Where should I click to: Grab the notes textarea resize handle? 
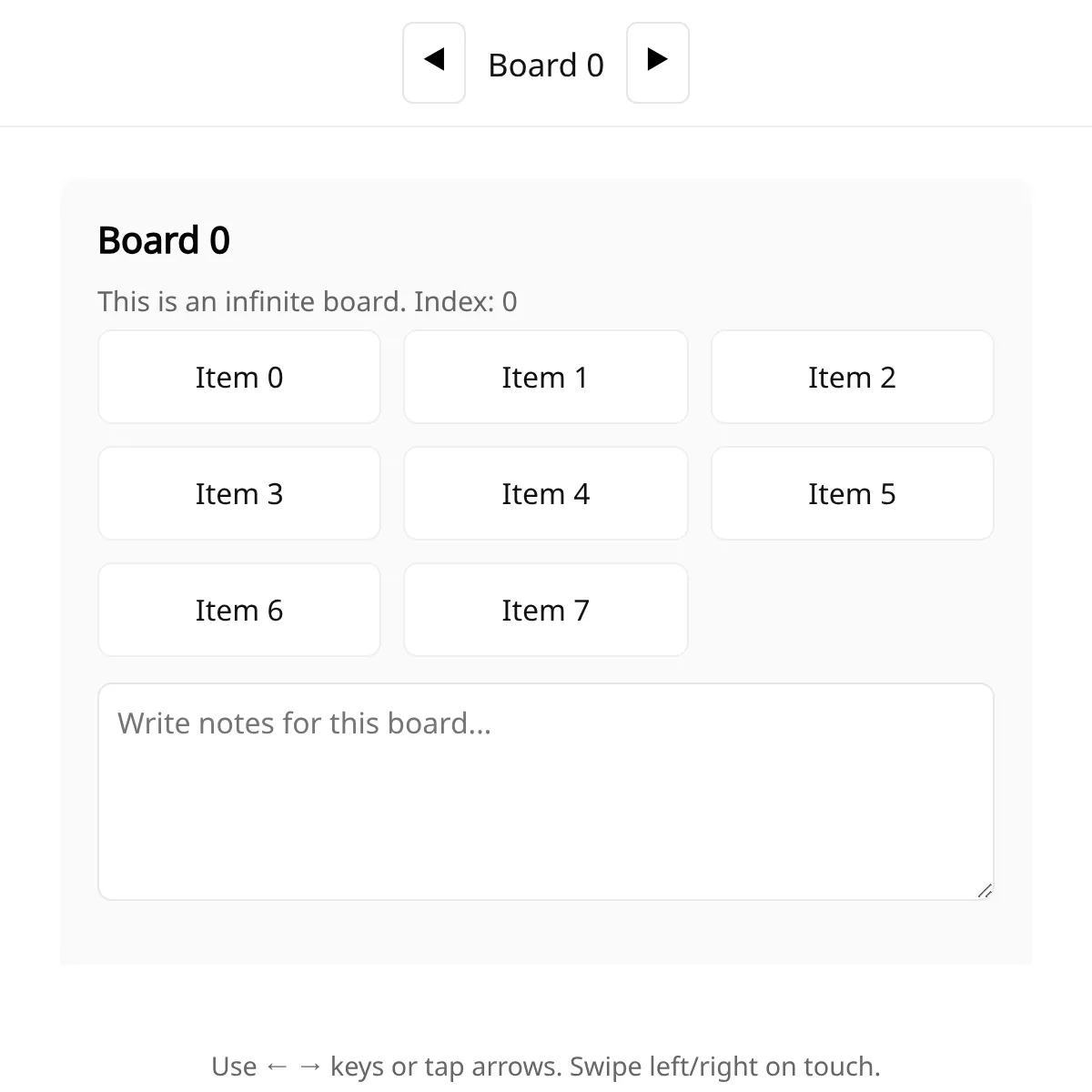click(985, 891)
